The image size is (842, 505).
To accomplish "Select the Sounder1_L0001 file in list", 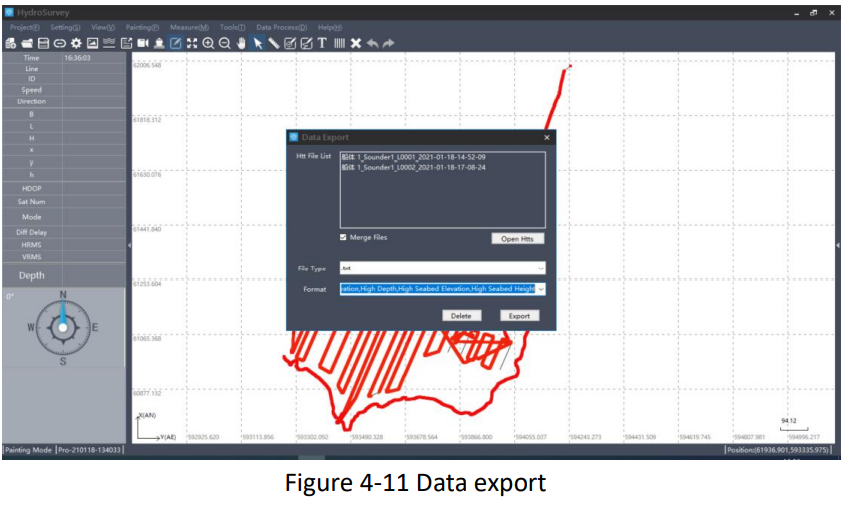I will [413, 157].
